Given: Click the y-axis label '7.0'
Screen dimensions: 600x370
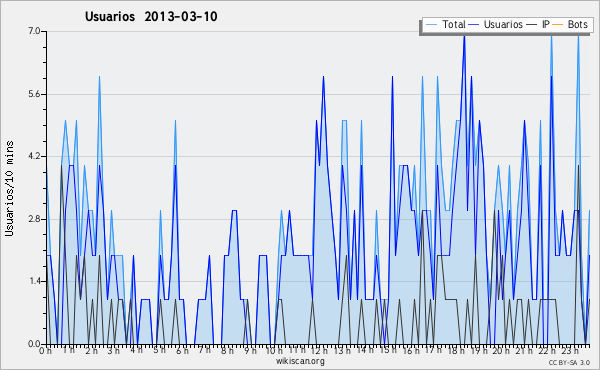Looking at the screenshot, I should point(34,31).
